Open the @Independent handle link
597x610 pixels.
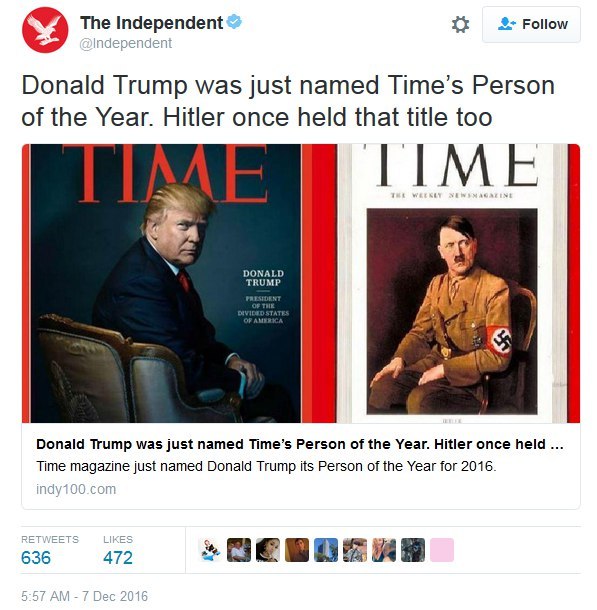point(126,43)
